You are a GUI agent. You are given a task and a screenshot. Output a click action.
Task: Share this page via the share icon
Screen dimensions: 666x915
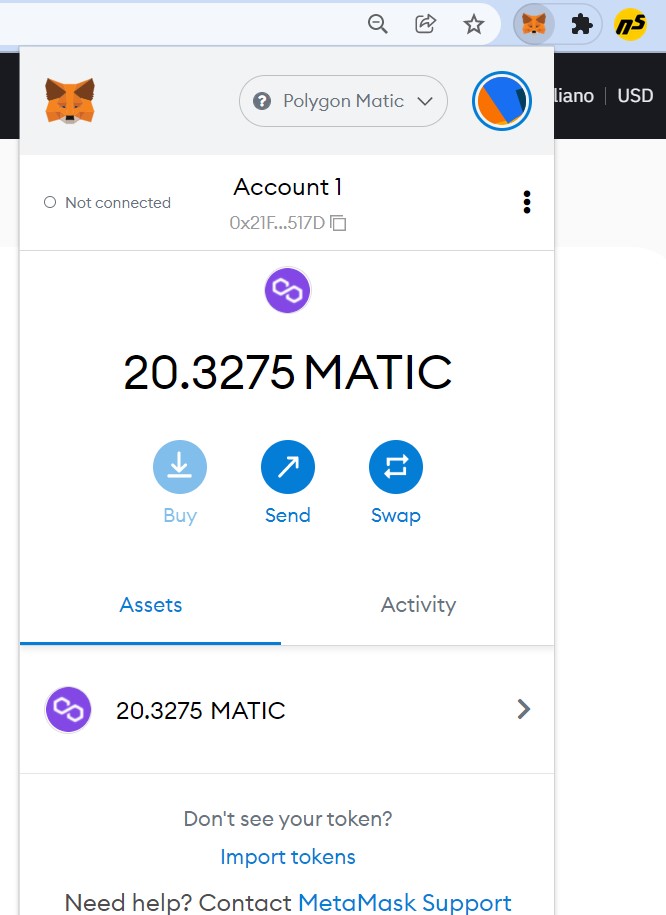[x=425, y=24]
